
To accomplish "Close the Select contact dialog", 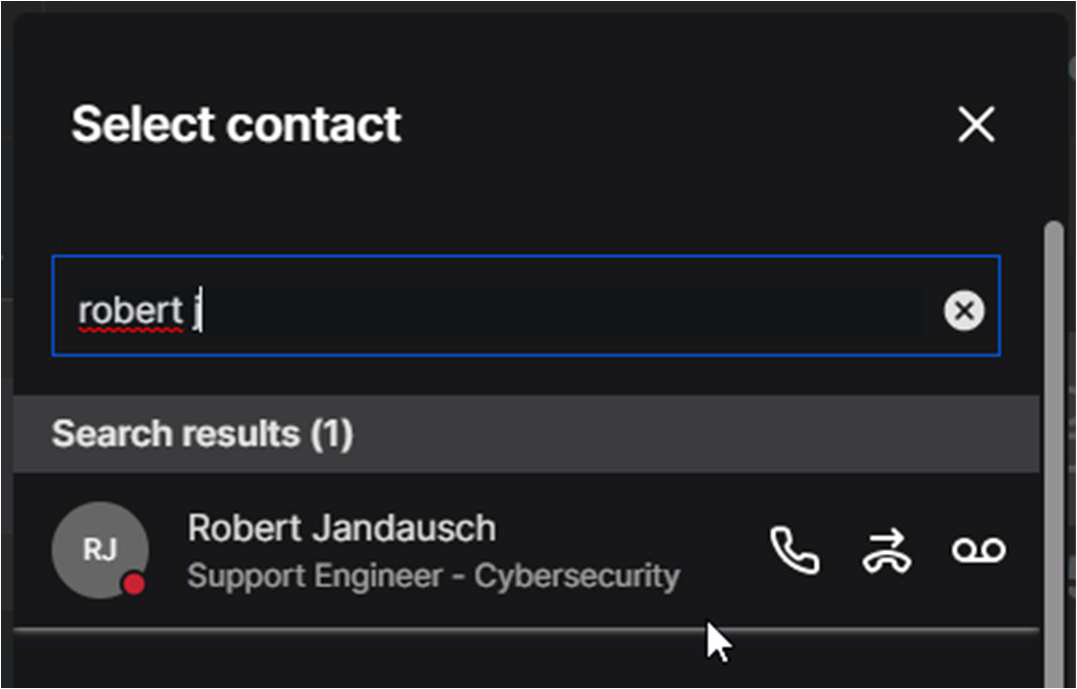I will 976,125.
